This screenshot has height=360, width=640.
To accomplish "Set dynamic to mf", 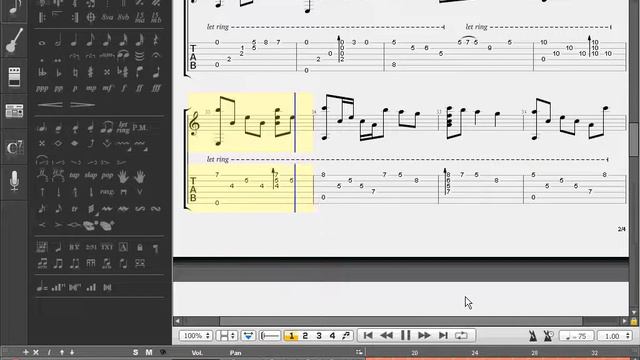I will [x=107, y=88].
